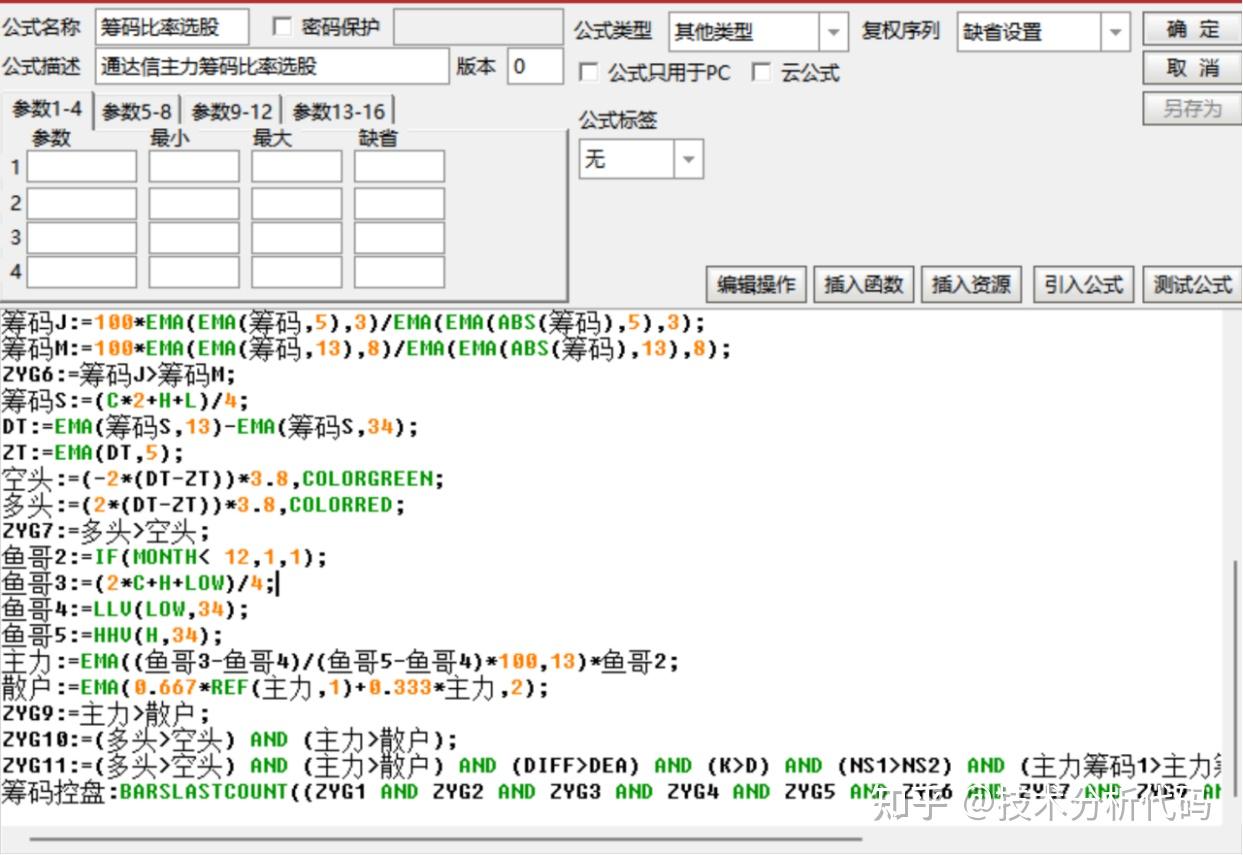Viewport: 1243px width, 855px height.
Task: Click the password input field
Action: (x=478, y=27)
